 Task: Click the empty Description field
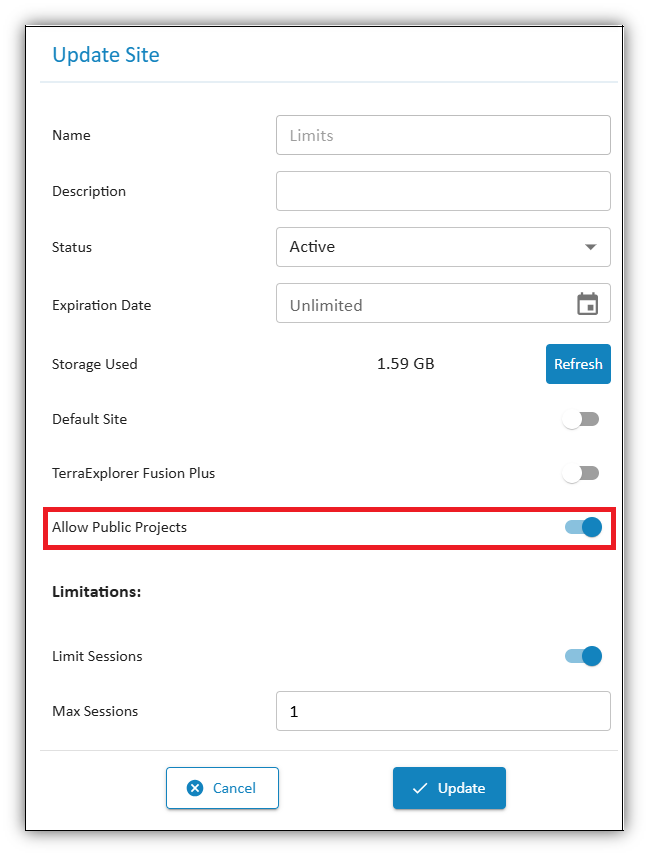coord(443,191)
